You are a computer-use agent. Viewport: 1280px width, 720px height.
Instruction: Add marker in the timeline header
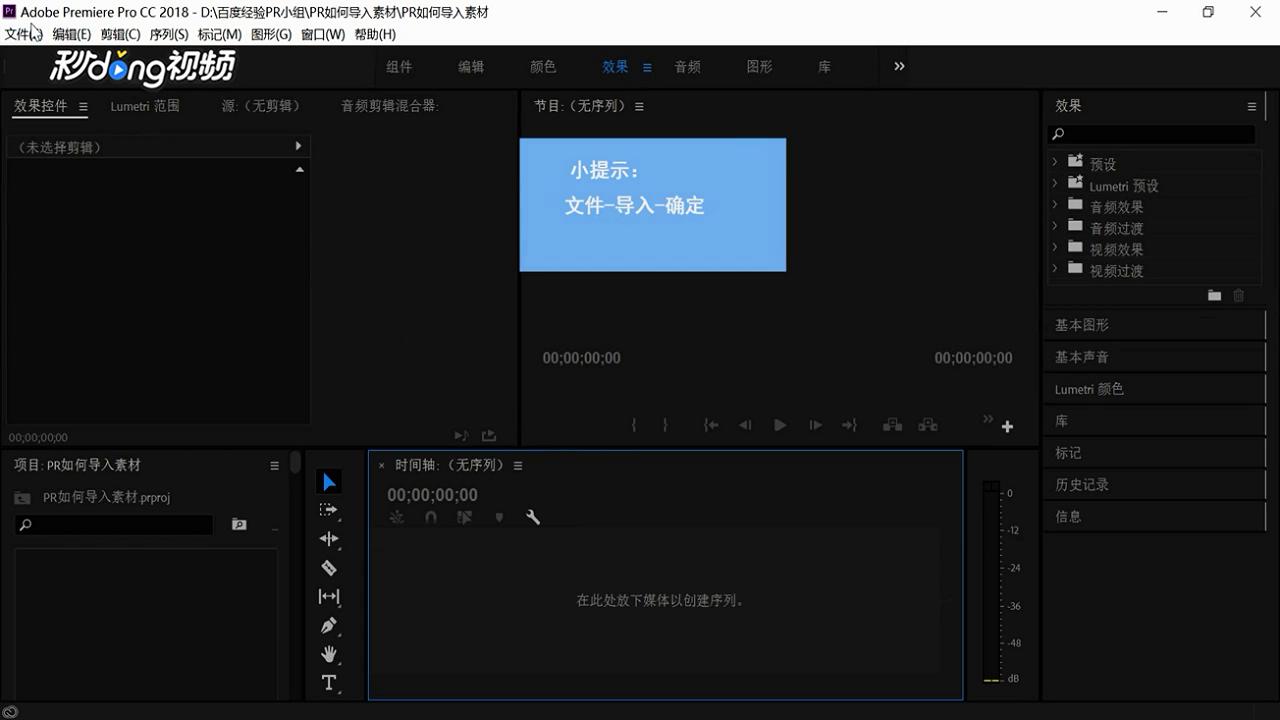499,517
